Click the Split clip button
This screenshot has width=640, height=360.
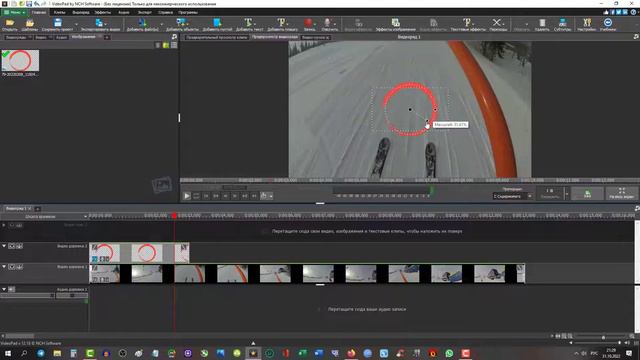550,193
